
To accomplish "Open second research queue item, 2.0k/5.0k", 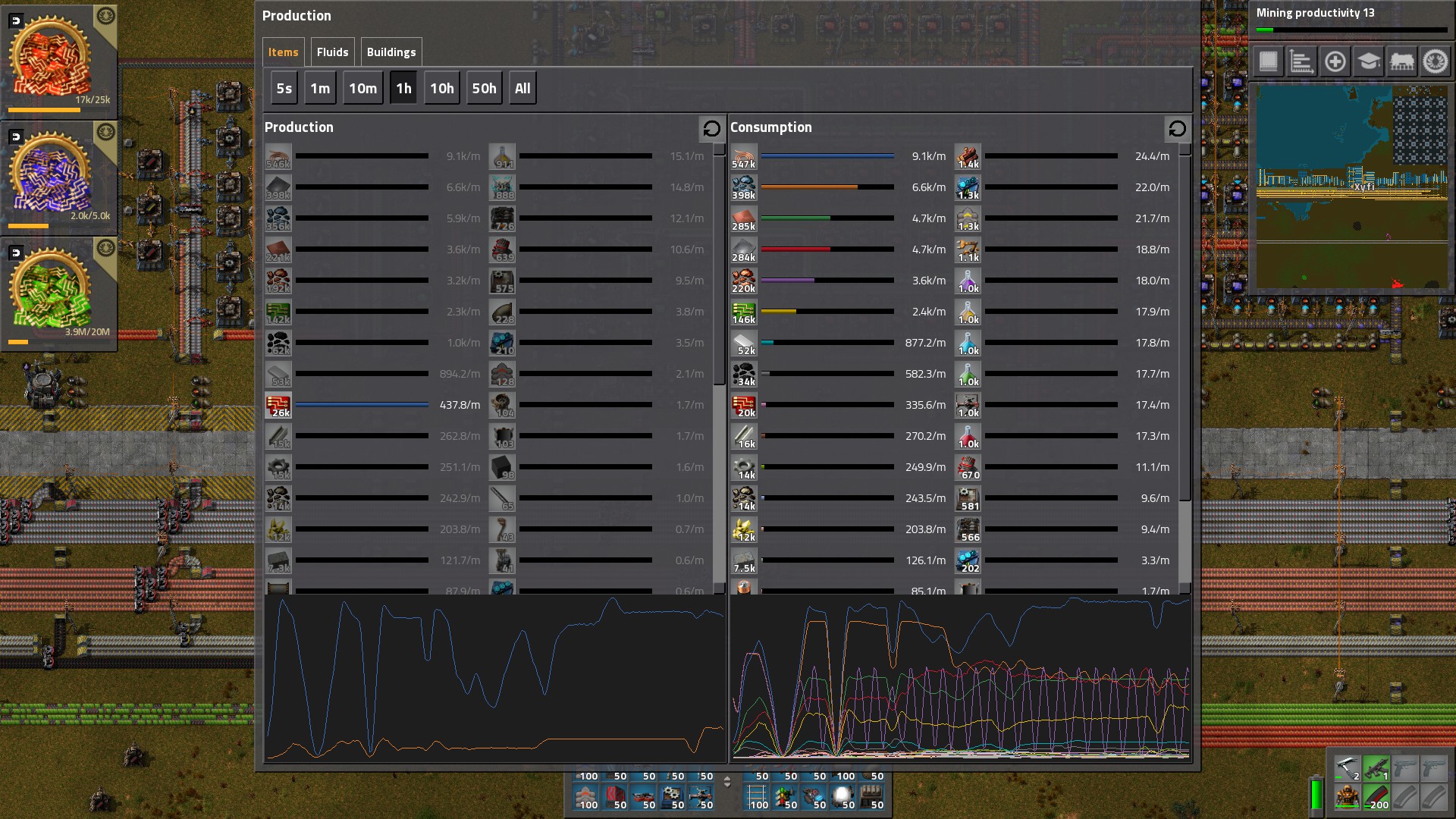I will click(59, 177).
